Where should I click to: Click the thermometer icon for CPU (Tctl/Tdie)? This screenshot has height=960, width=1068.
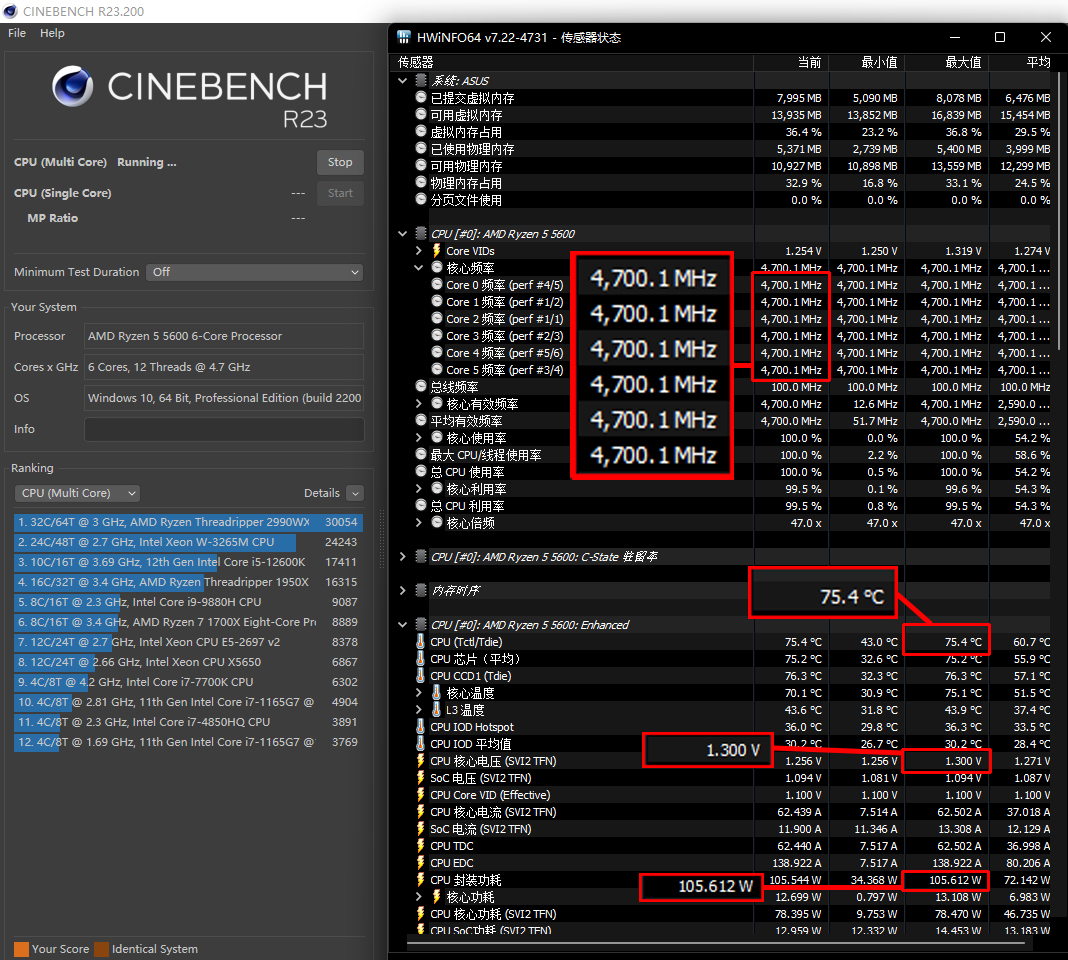[420, 642]
